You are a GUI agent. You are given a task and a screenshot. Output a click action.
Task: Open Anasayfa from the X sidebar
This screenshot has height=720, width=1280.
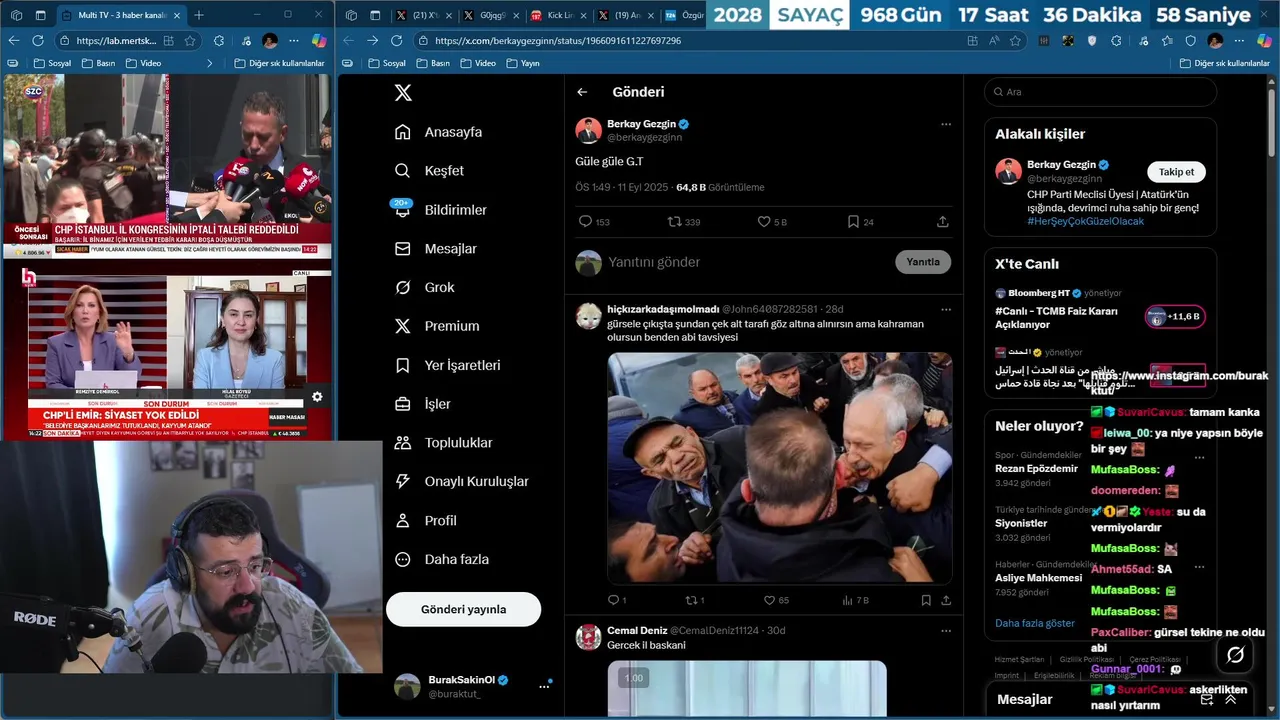click(439, 132)
